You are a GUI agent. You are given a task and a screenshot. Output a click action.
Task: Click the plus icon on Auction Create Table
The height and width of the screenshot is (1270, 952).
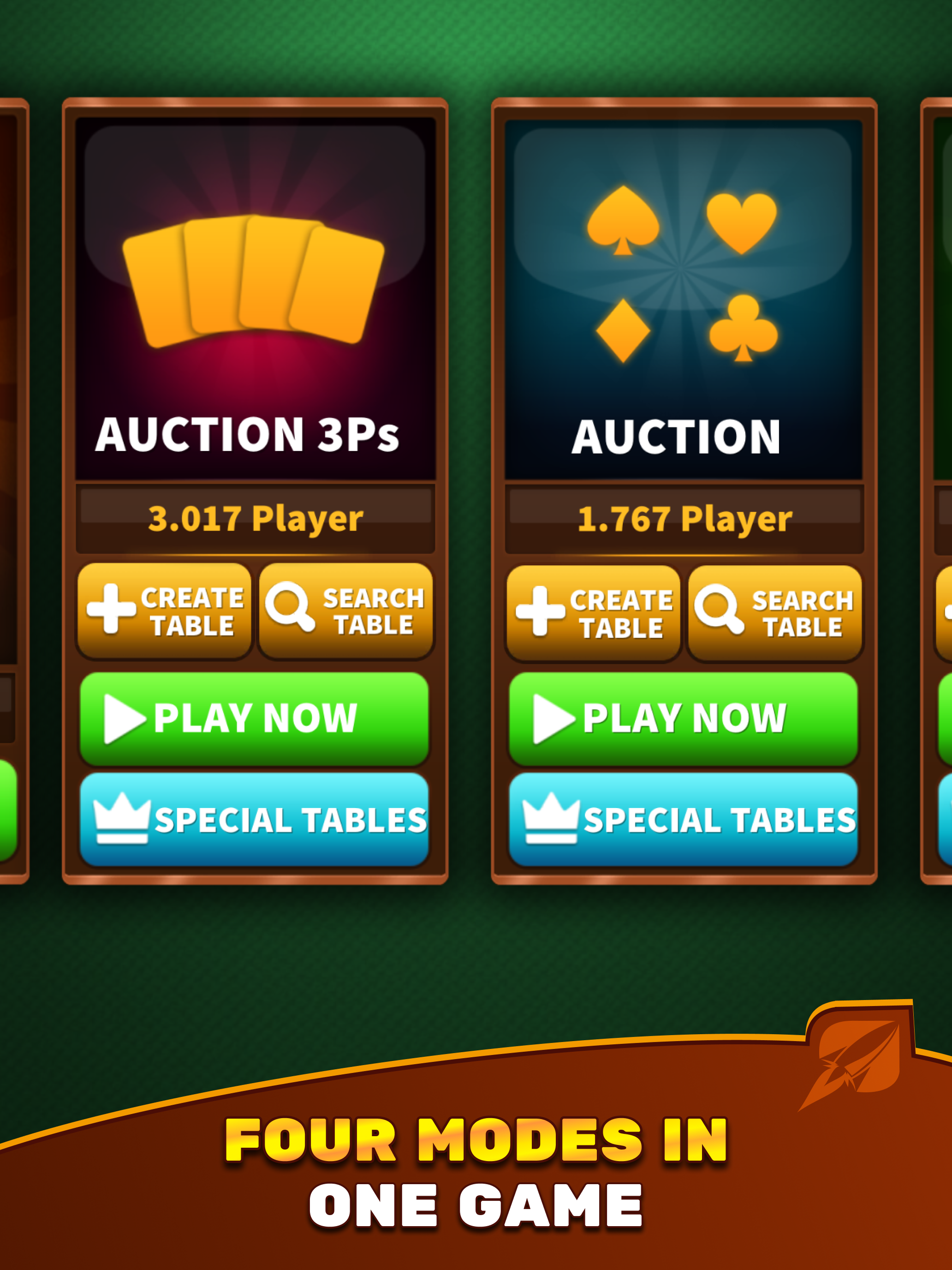(x=540, y=611)
